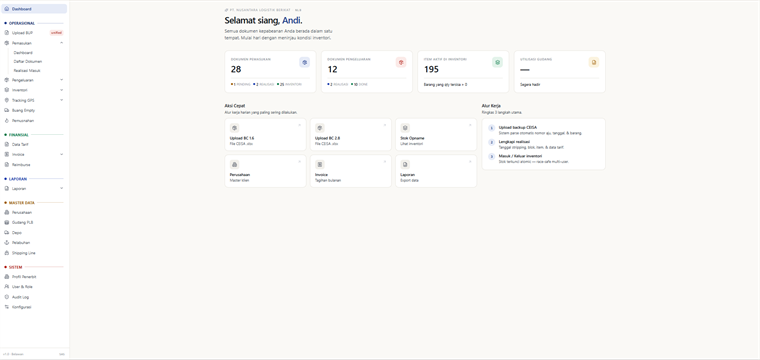The width and height of the screenshot is (760, 360).
Task: Click the 12 value on Dokumen Pengeluaran
Action: (332, 69)
